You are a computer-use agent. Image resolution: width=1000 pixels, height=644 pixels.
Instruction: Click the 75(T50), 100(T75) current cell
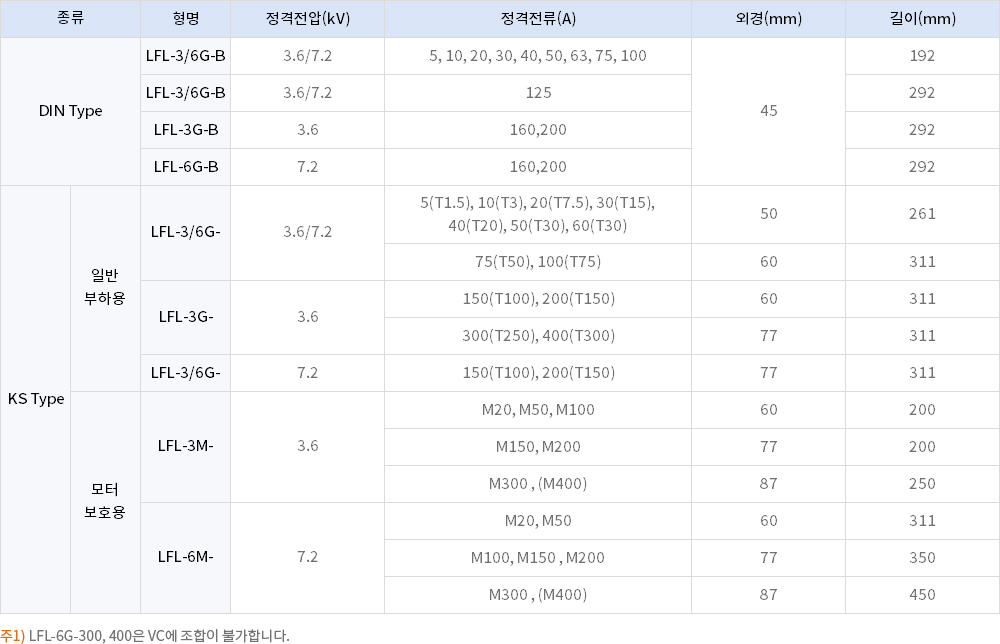click(538, 262)
